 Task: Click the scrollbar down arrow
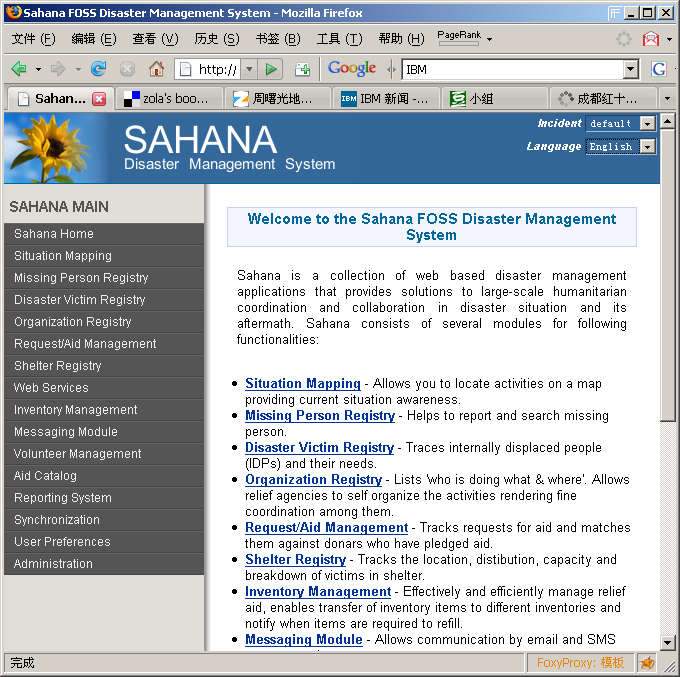click(x=668, y=642)
